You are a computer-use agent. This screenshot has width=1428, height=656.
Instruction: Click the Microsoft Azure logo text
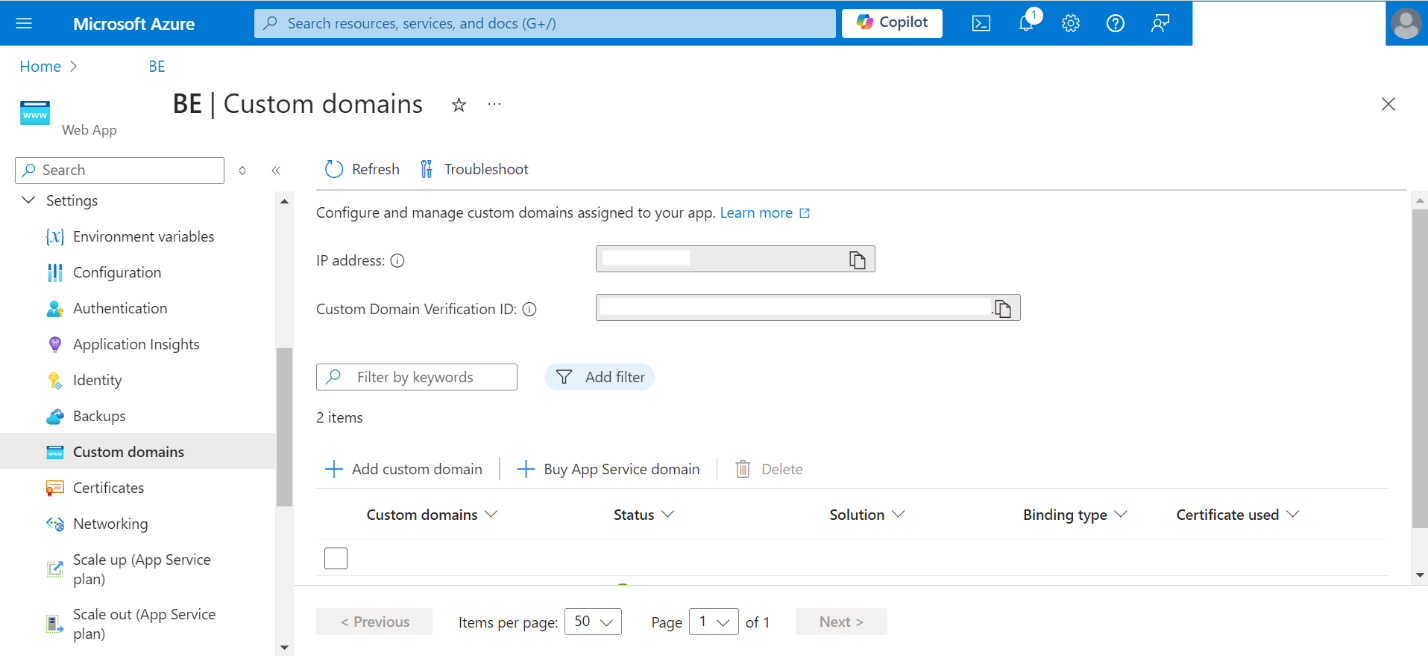coord(134,23)
